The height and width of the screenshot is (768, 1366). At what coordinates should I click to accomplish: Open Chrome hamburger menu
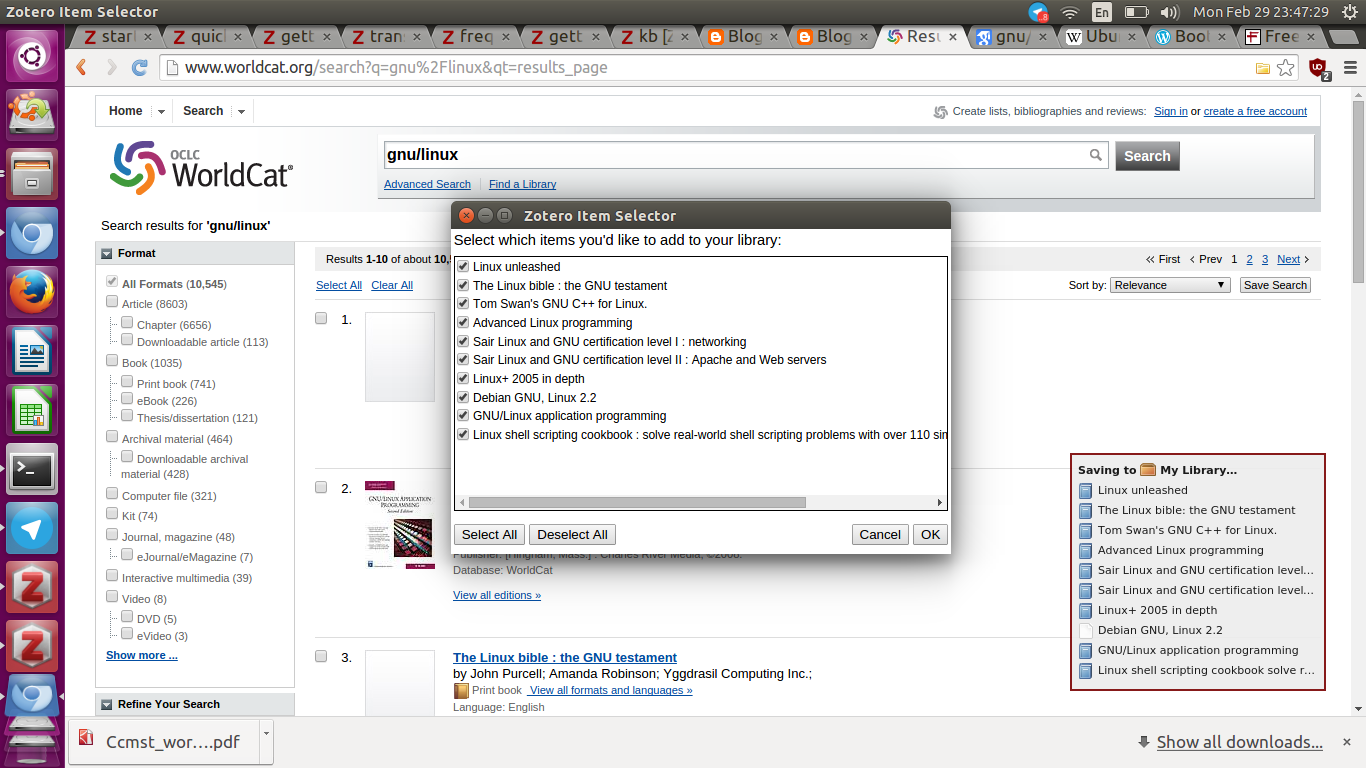click(1350, 68)
